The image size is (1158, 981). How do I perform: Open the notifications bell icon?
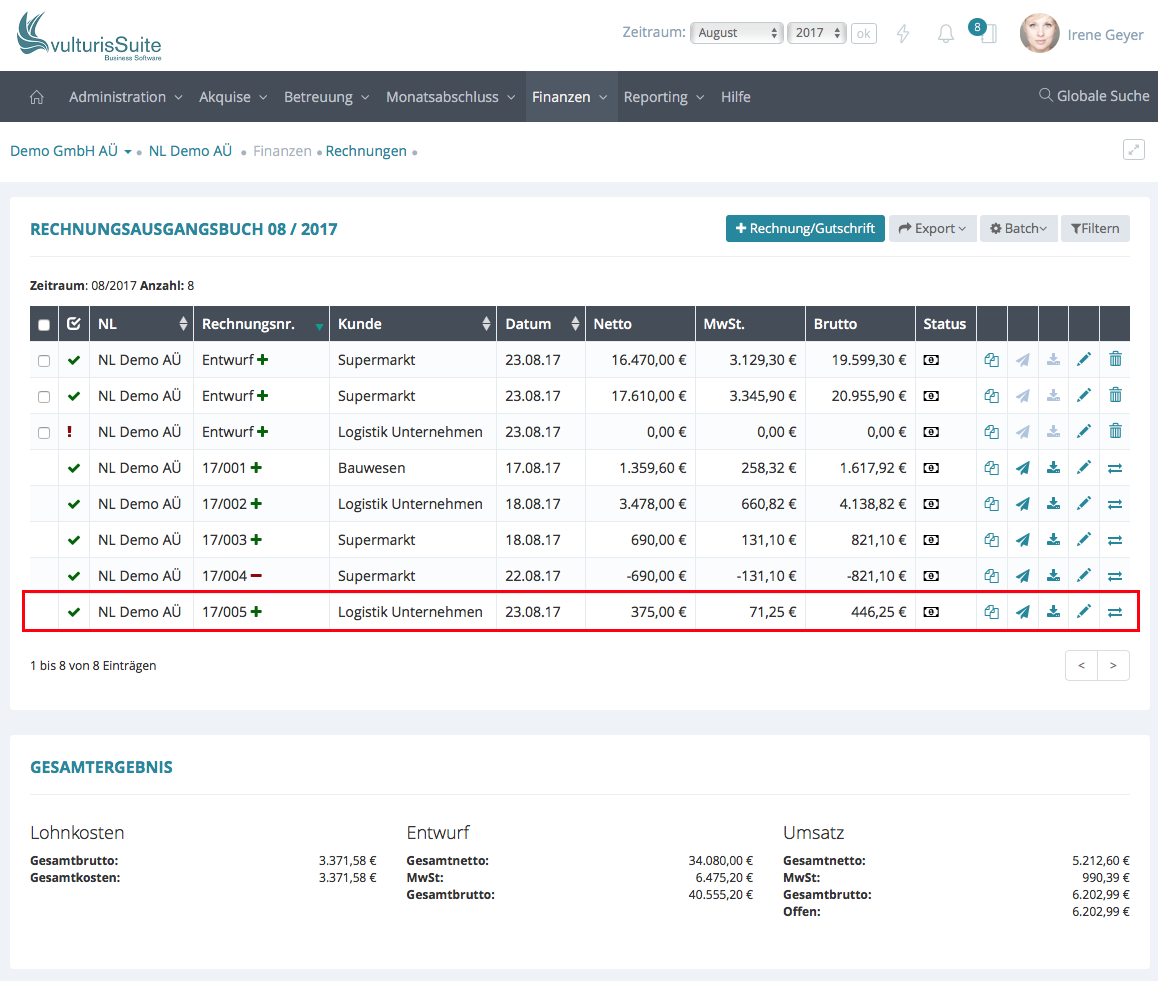[945, 34]
